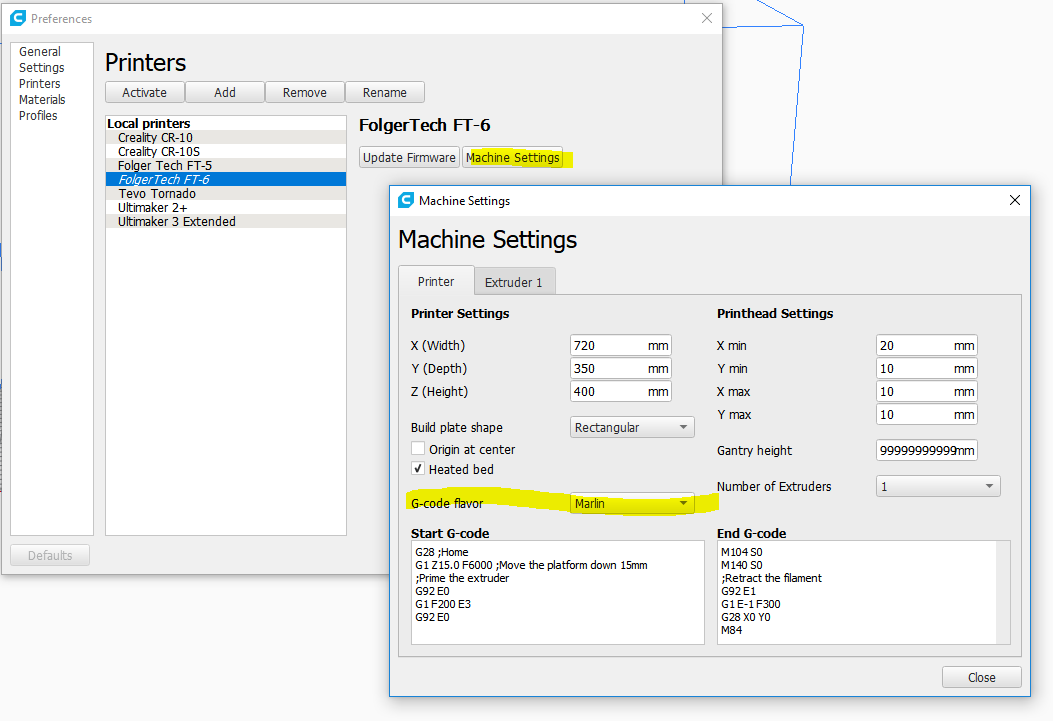Select Creality CR-10S in printers list

[159, 151]
